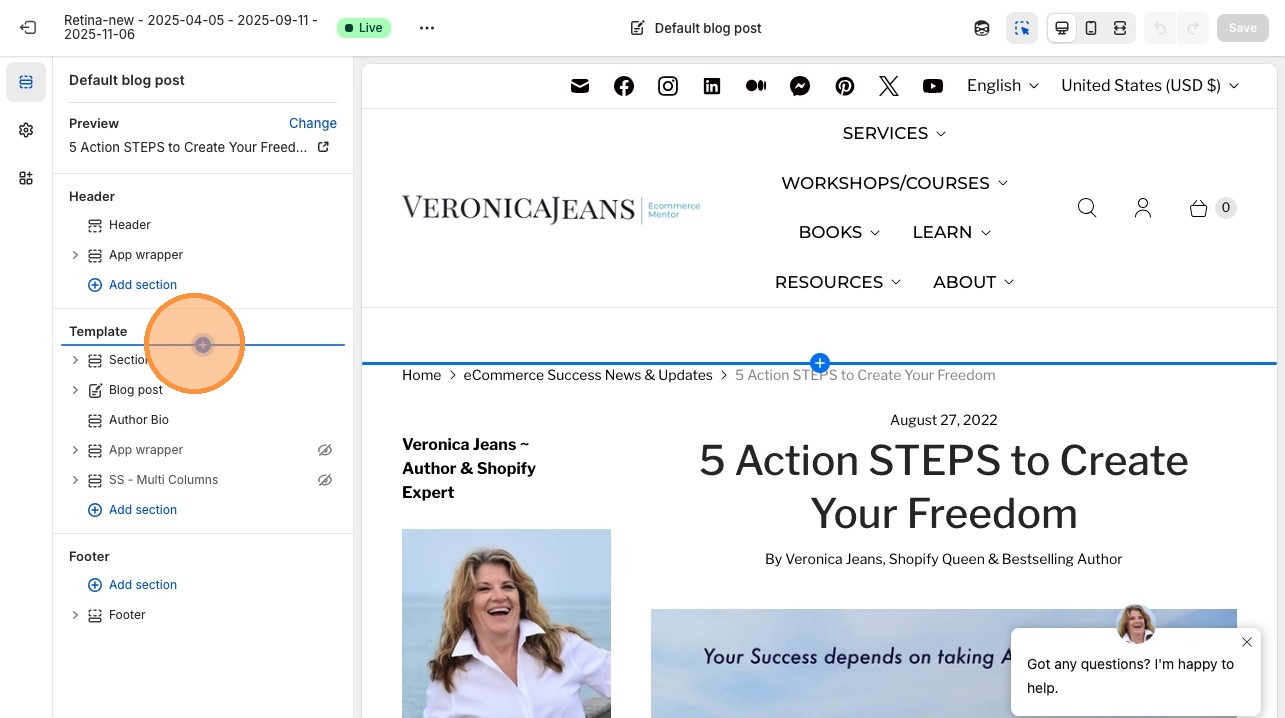Toggle the inspector selection tool
Screen dimensions: 1285x718
coord(1022,28)
